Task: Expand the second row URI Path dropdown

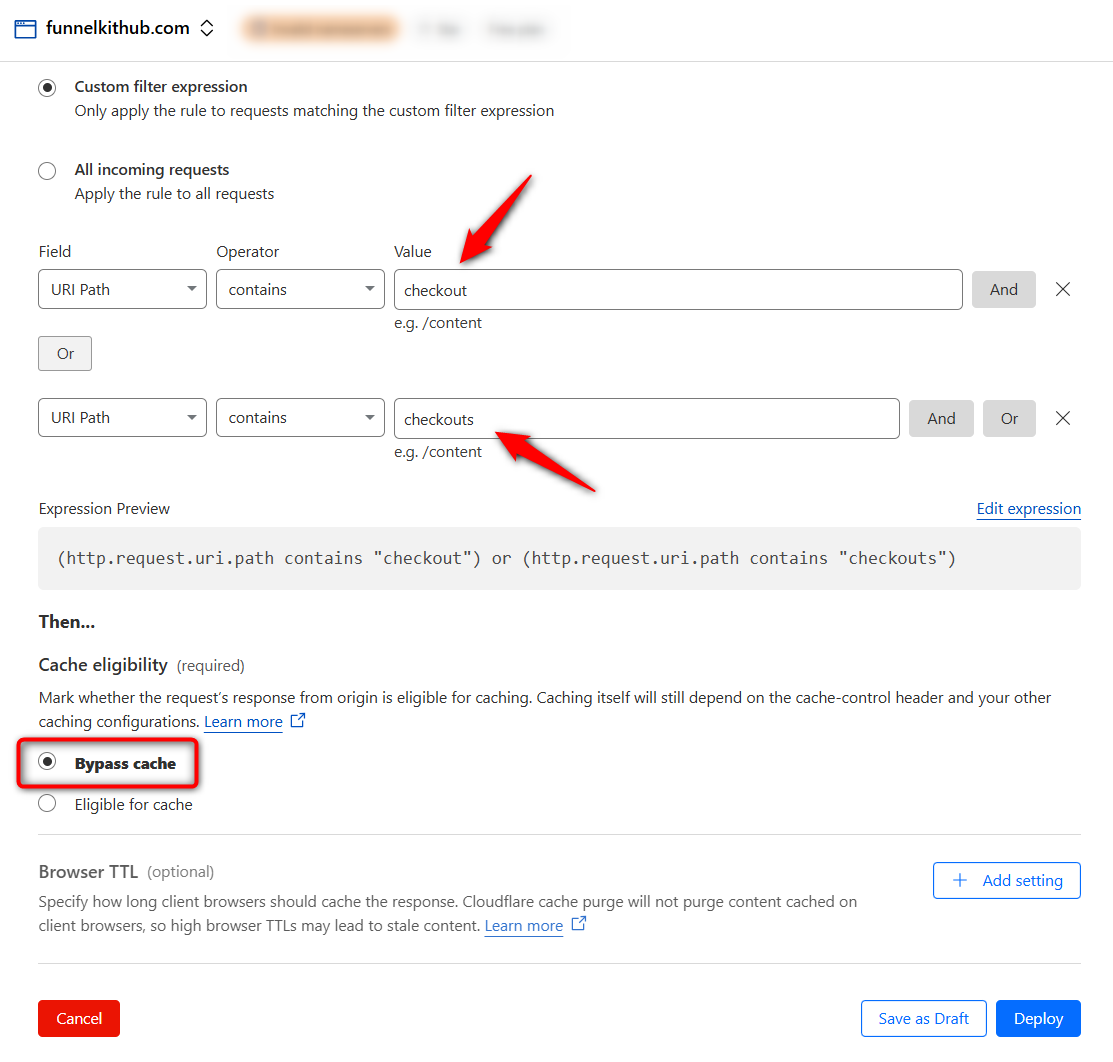Action: click(x=122, y=418)
